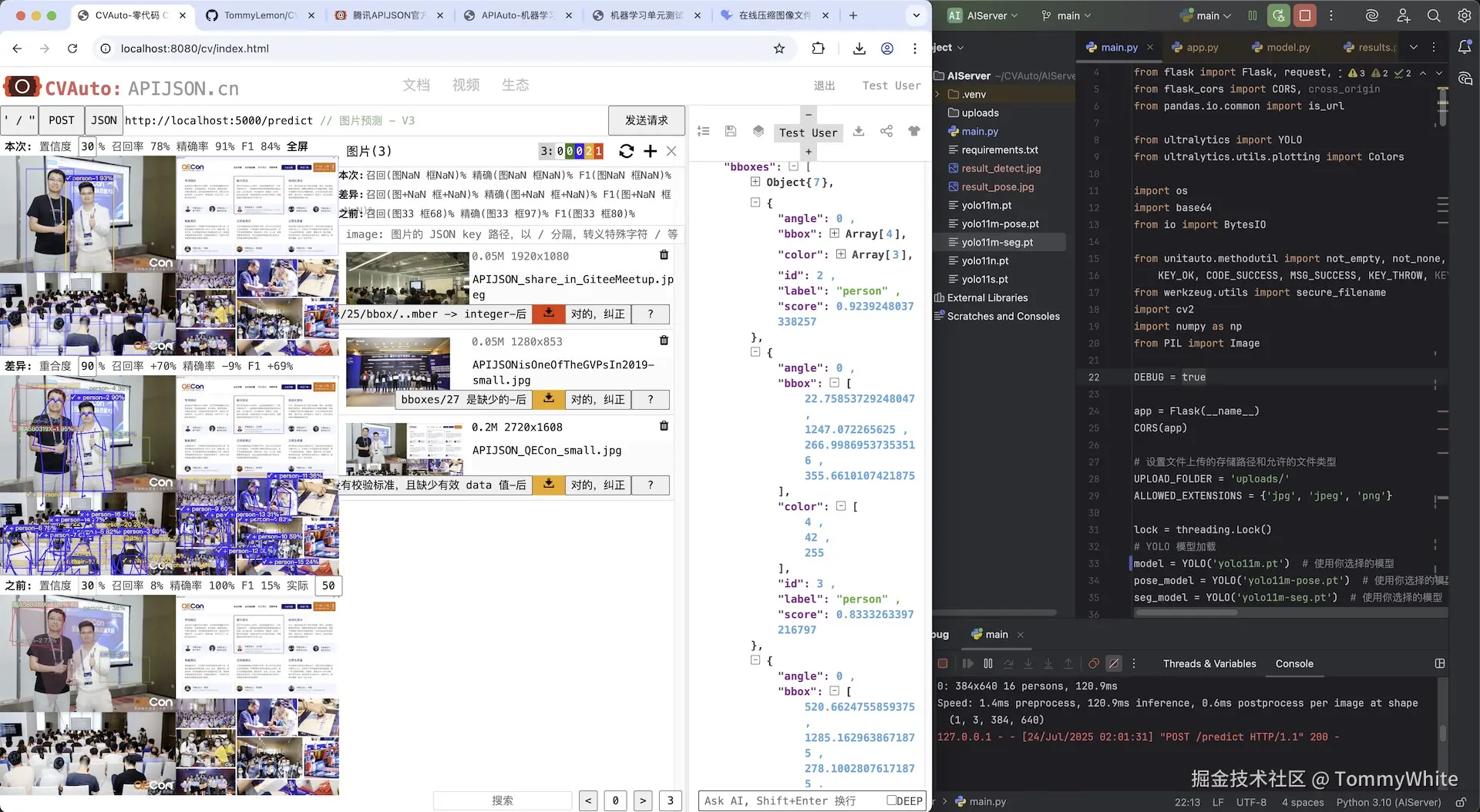Click the 退出 logout link
The width and height of the screenshot is (1480, 812).
coord(824,86)
